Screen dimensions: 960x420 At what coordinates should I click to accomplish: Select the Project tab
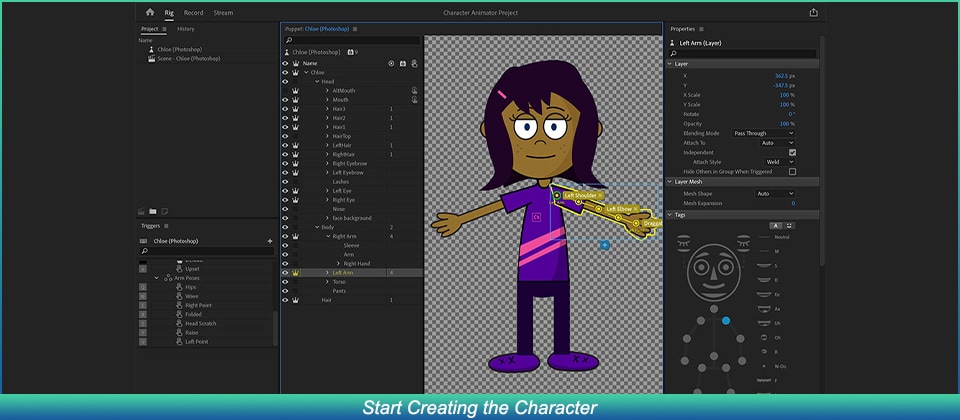[x=149, y=29]
